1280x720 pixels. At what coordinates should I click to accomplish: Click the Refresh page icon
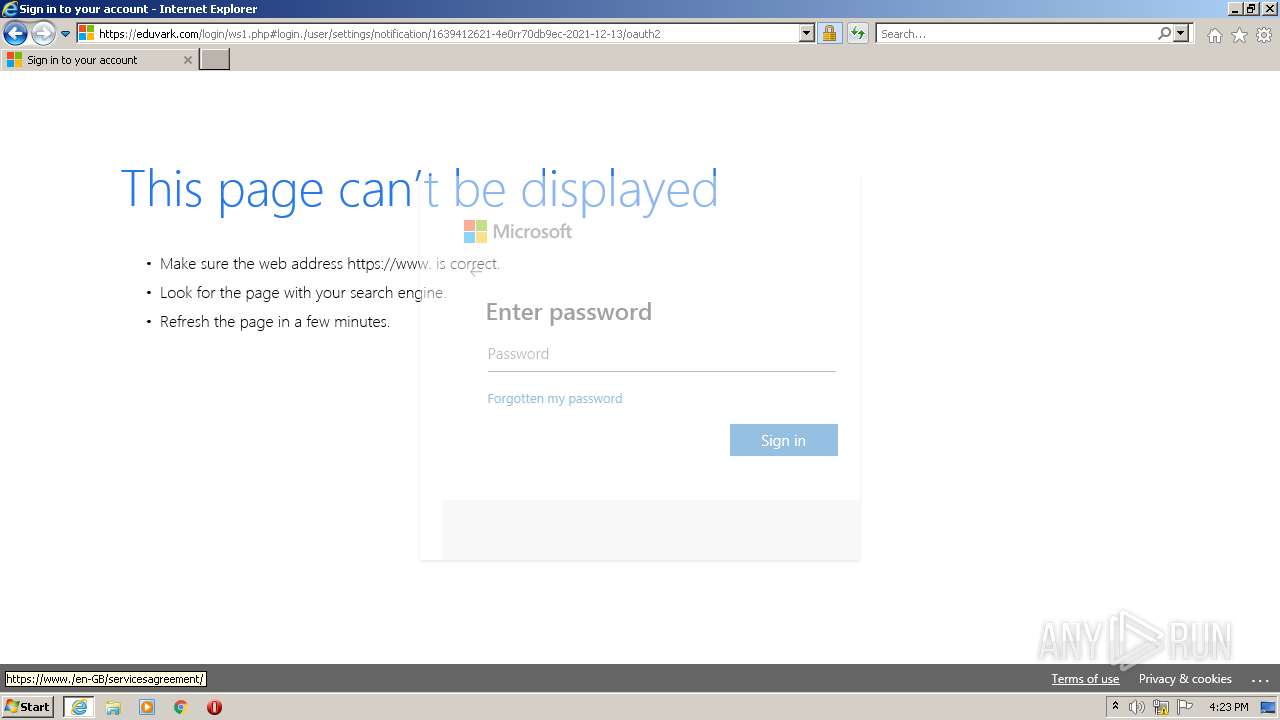tap(857, 34)
